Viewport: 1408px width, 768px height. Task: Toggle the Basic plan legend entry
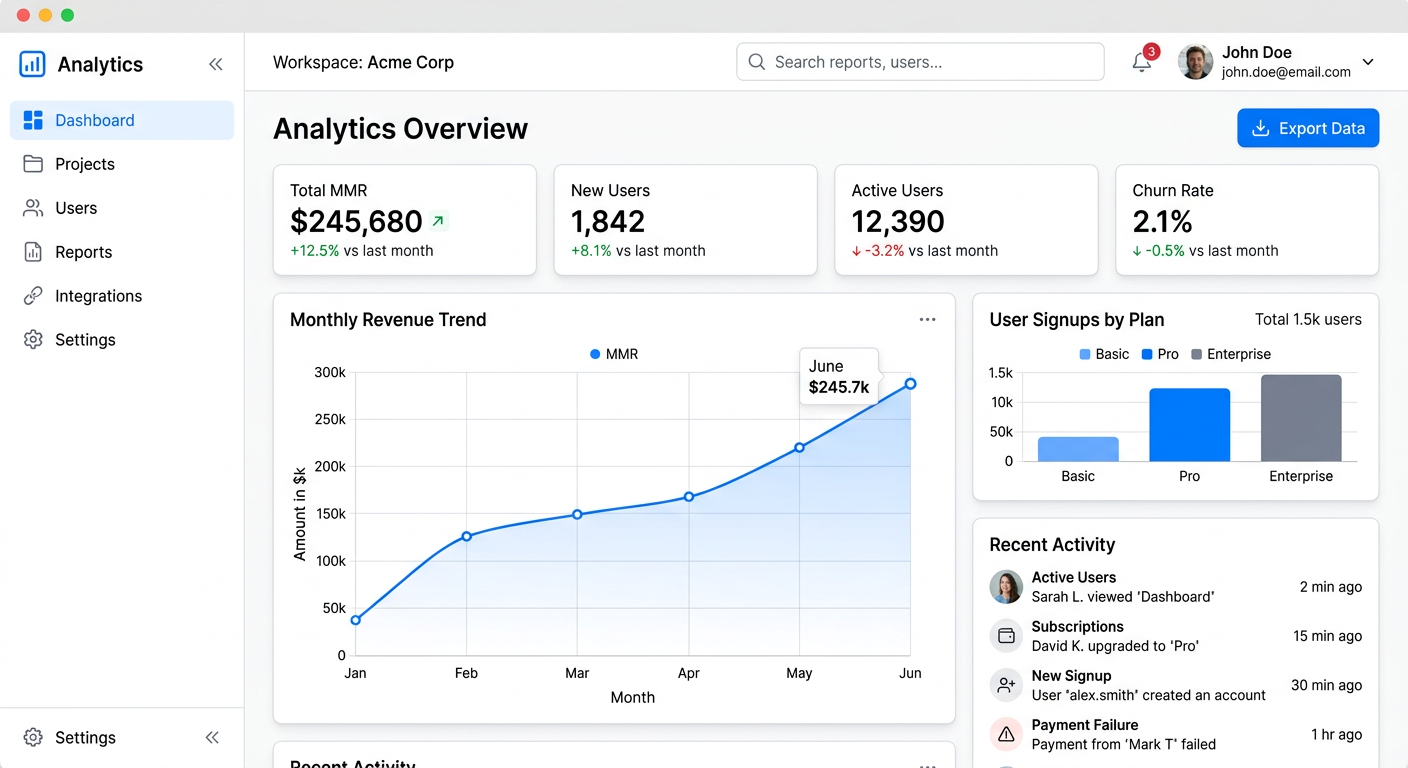(x=1103, y=353)
